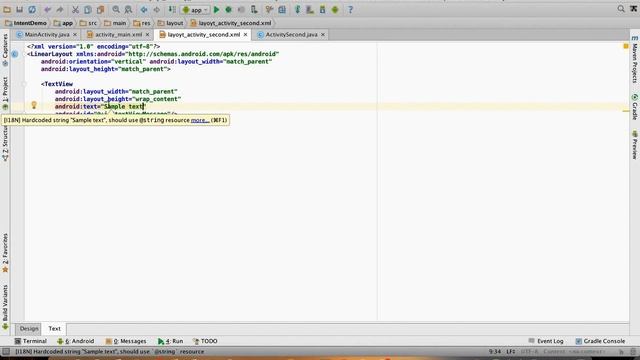640x360 pixels.
Task: Click the tool windows toggle icon in status bar
Action: [x=6, y=351]
